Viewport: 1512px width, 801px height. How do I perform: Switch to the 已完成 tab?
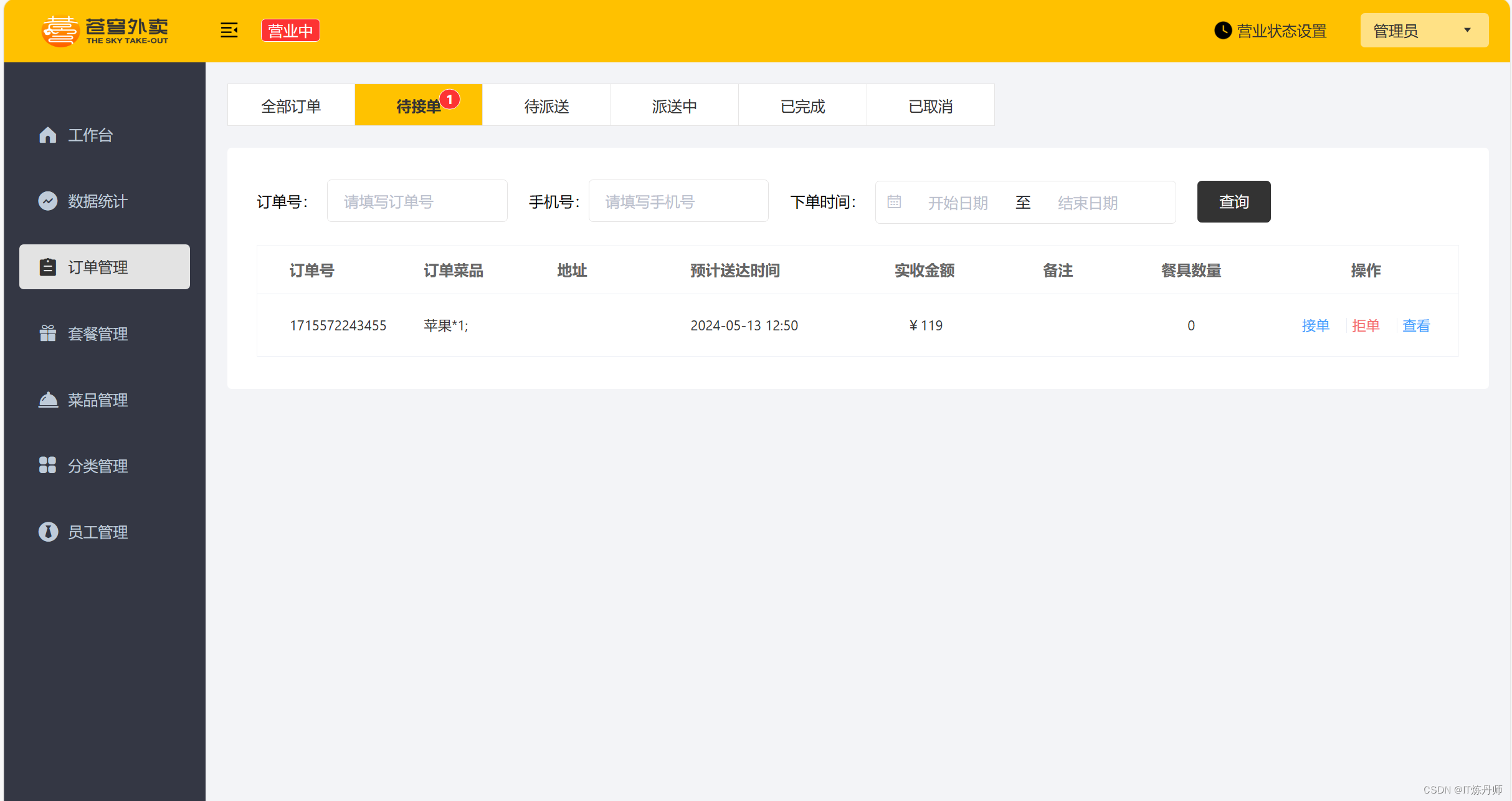click(x=802, y=105)
